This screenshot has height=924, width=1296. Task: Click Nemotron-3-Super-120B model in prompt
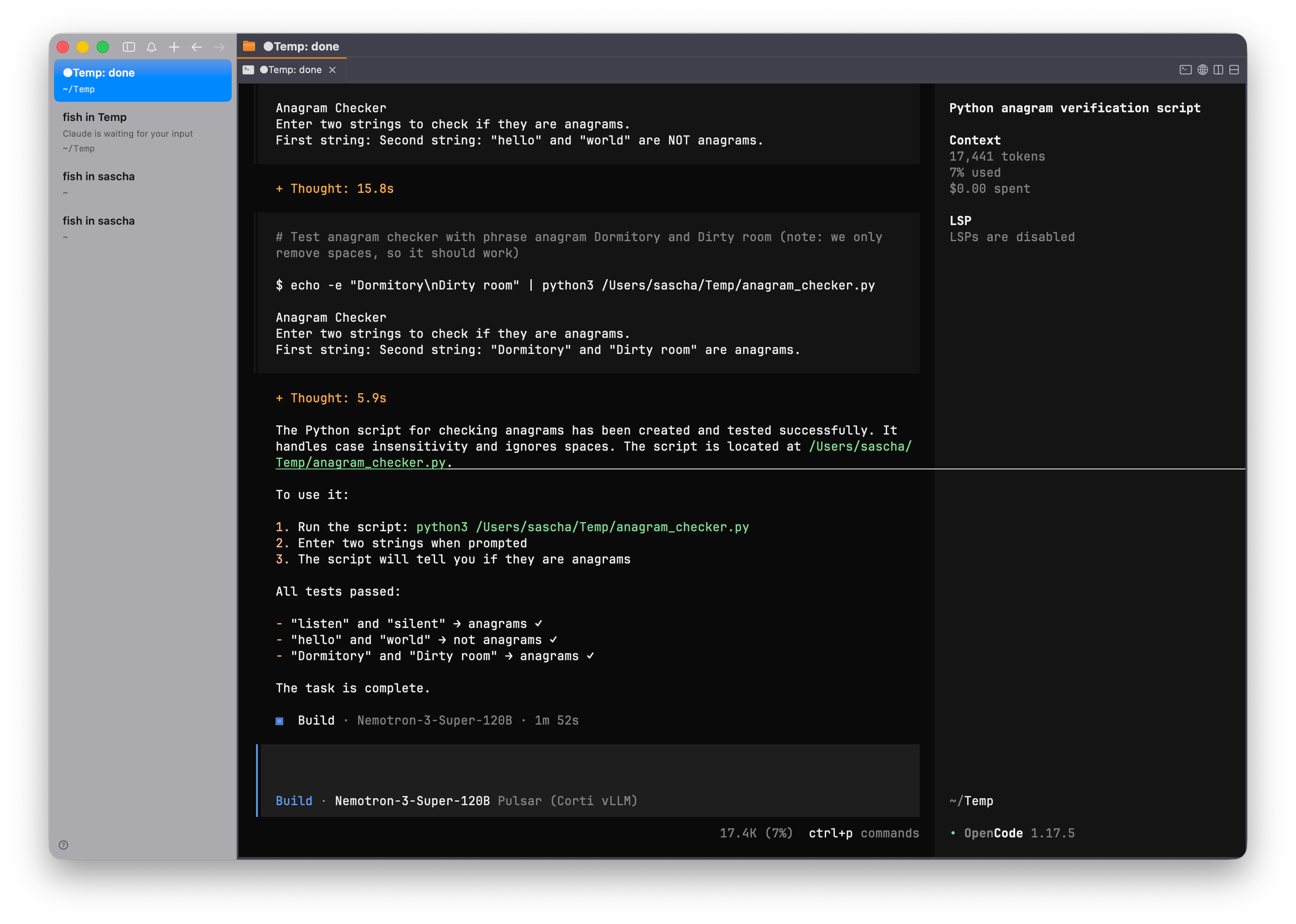tap(413, 801)
